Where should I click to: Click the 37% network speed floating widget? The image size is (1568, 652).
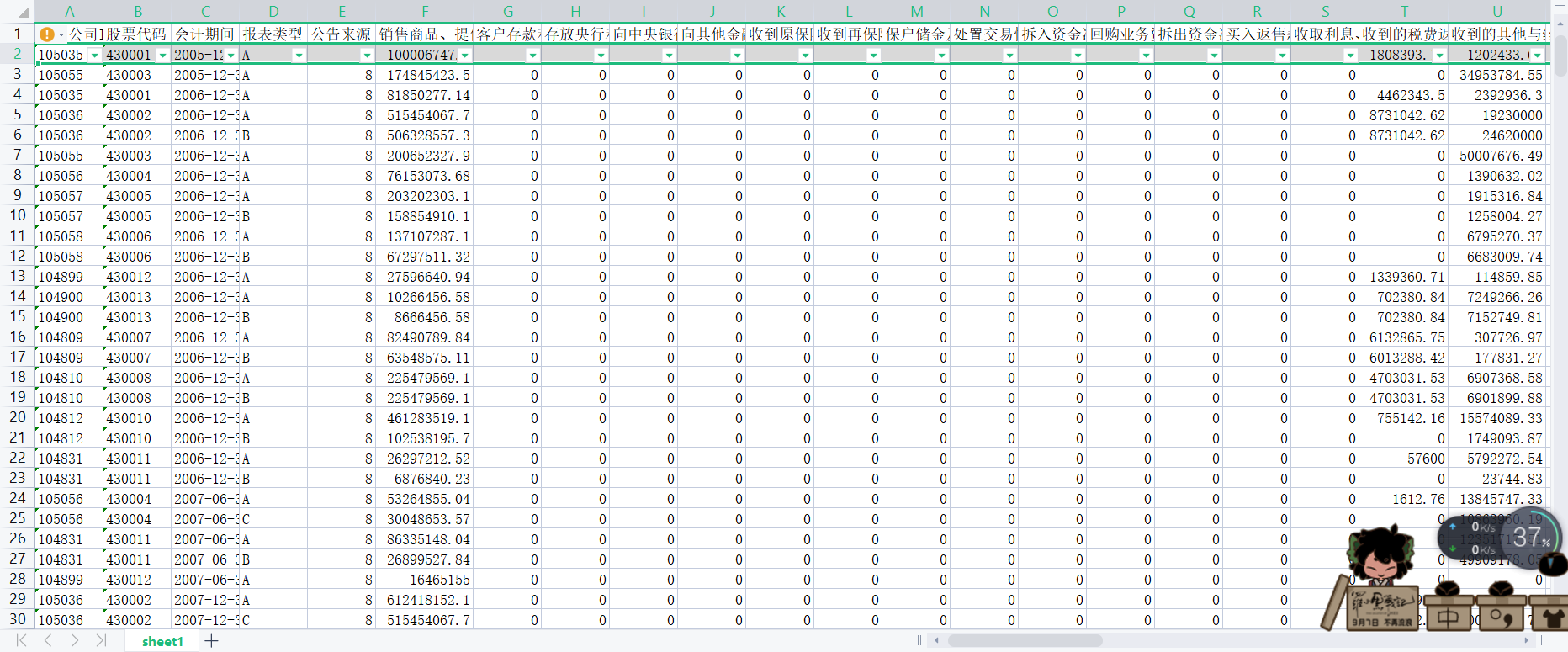[1499, 537]
